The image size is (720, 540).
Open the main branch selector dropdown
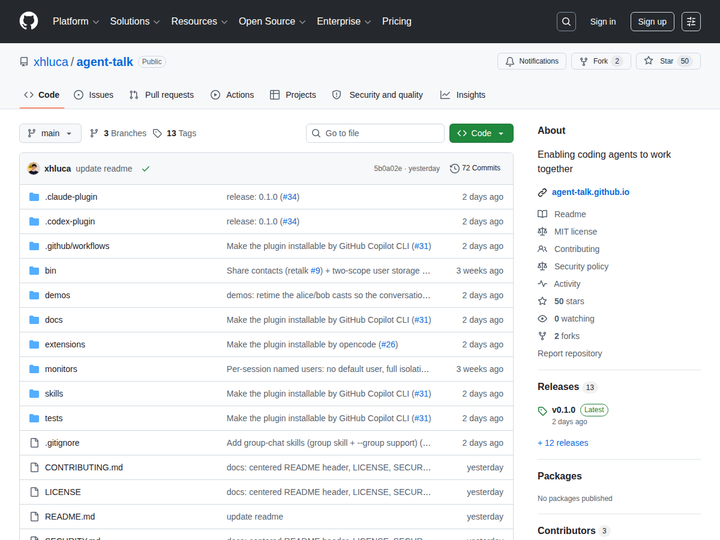coord(51,133)
